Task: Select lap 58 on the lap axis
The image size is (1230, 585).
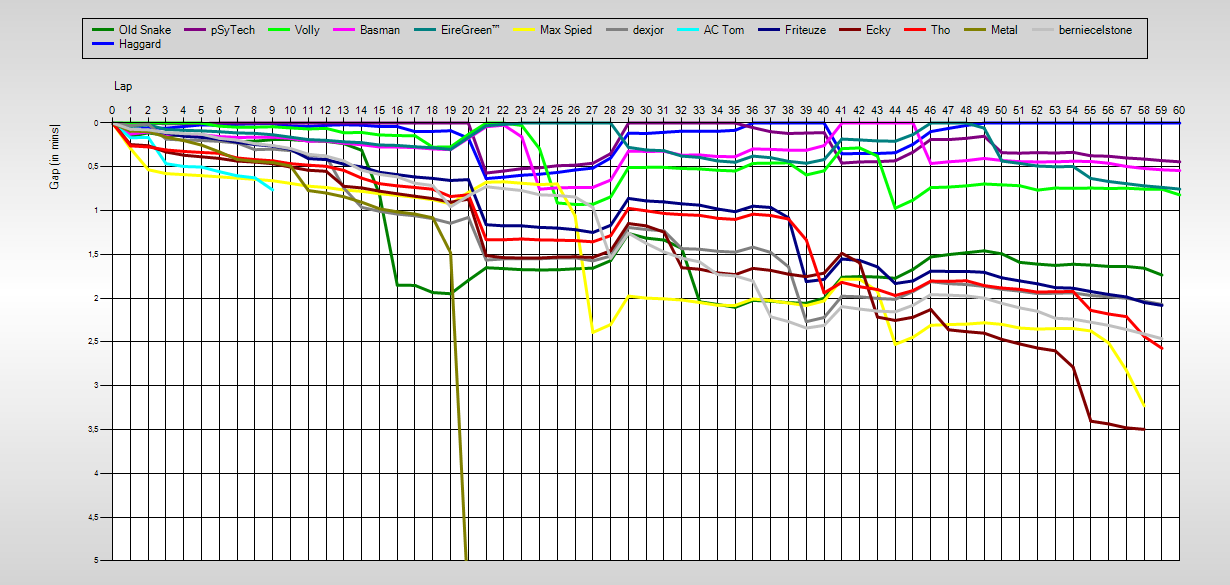Action: click(1144, 109)
